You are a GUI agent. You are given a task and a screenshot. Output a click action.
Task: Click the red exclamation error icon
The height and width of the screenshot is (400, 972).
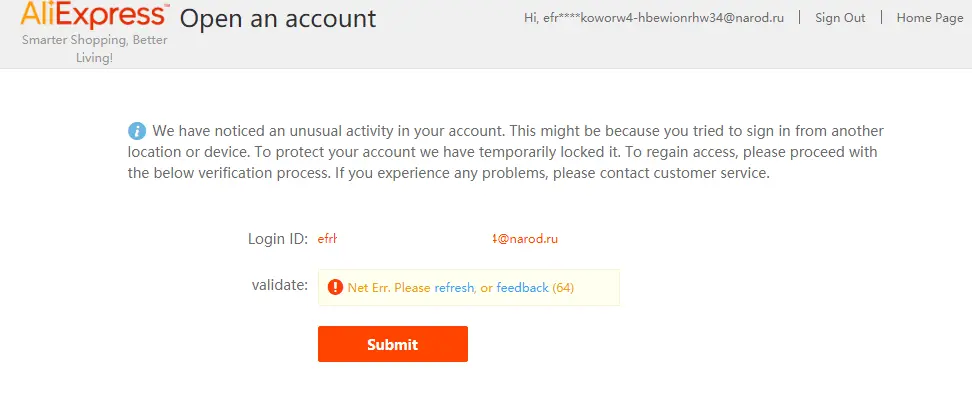tap(335, 287)
